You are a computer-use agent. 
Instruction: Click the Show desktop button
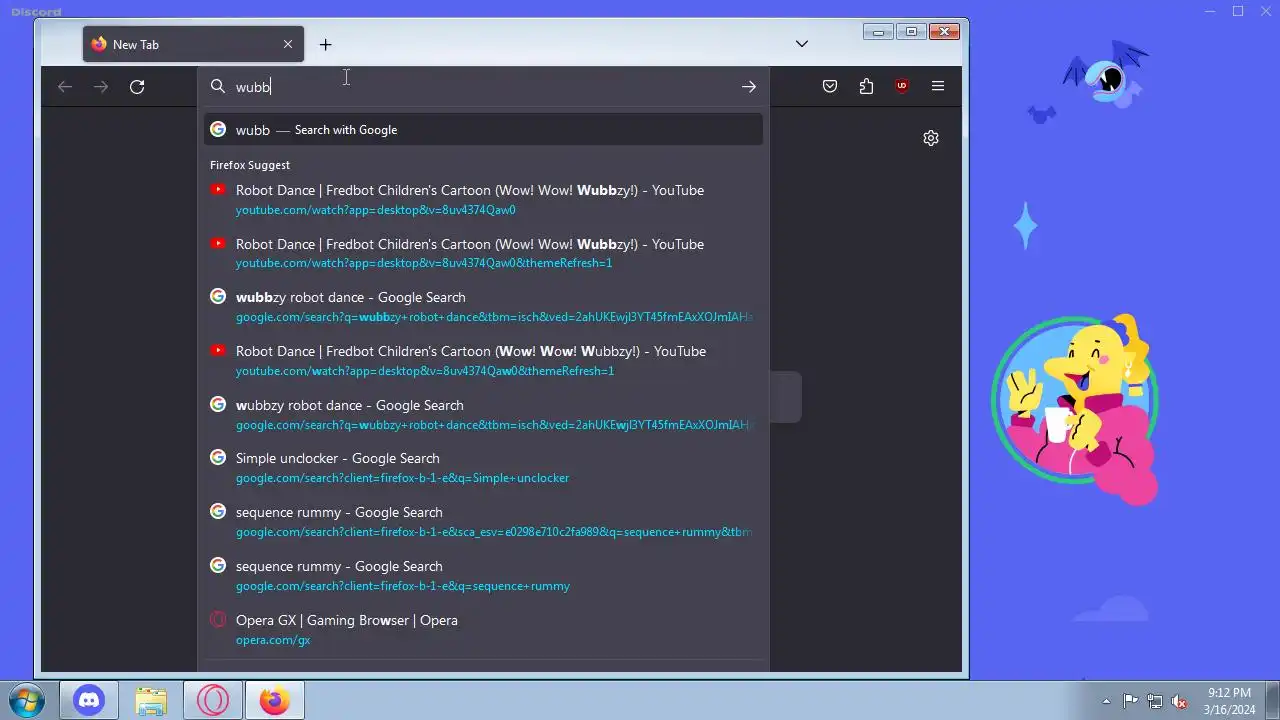click(x=1272, y=701)
